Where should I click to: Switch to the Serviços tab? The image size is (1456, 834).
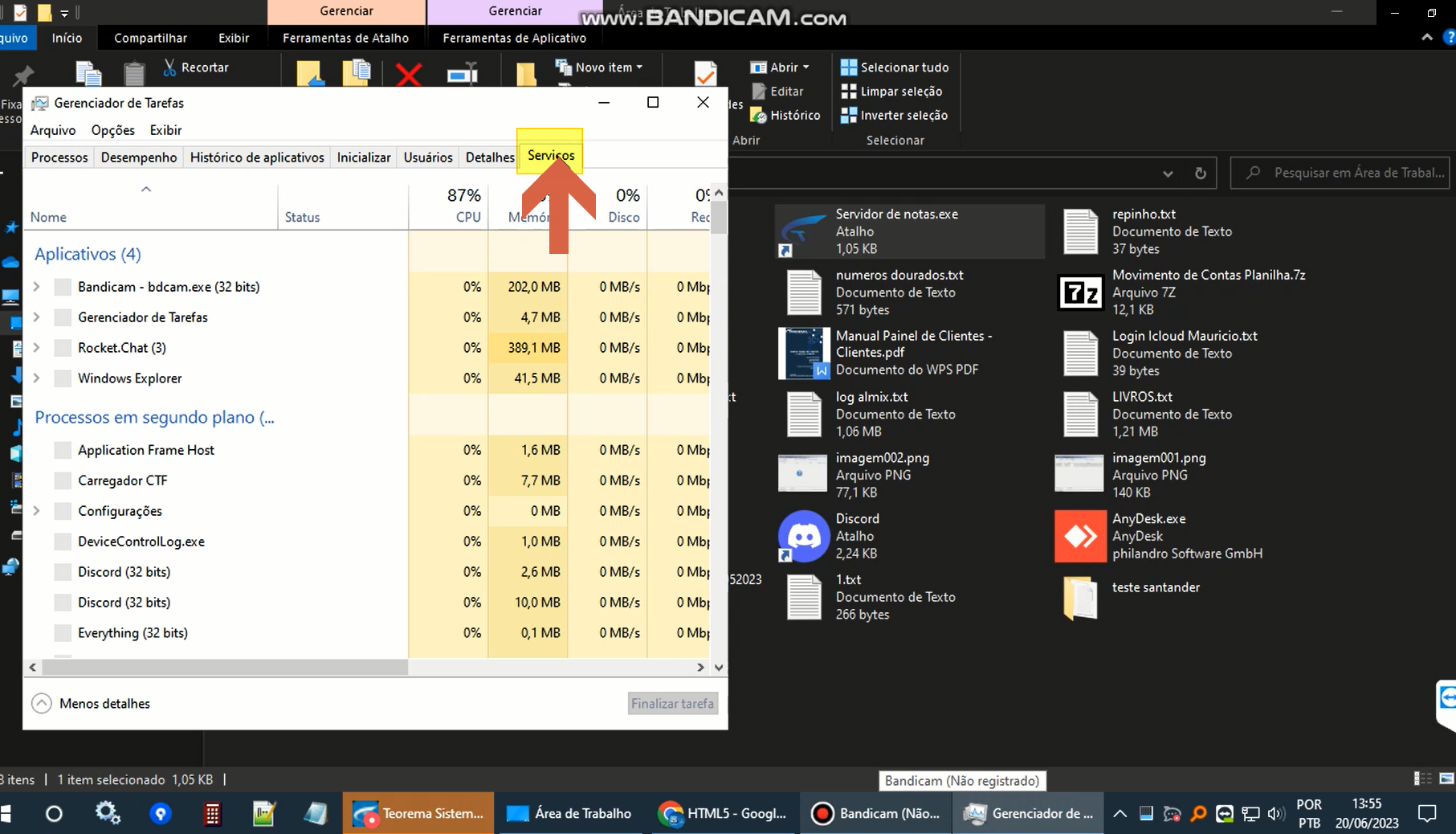[551, 156]
